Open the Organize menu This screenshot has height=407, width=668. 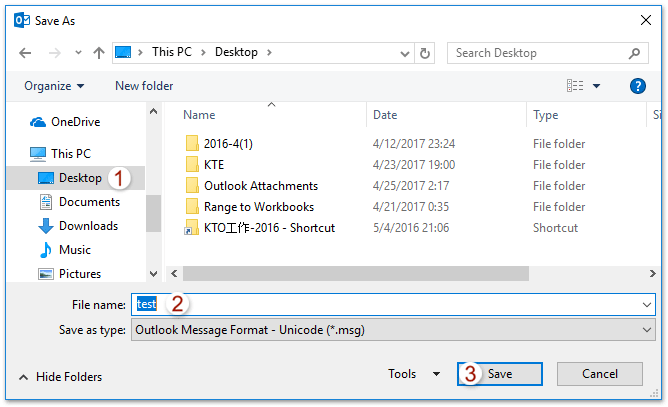click(x=54, y=86)
